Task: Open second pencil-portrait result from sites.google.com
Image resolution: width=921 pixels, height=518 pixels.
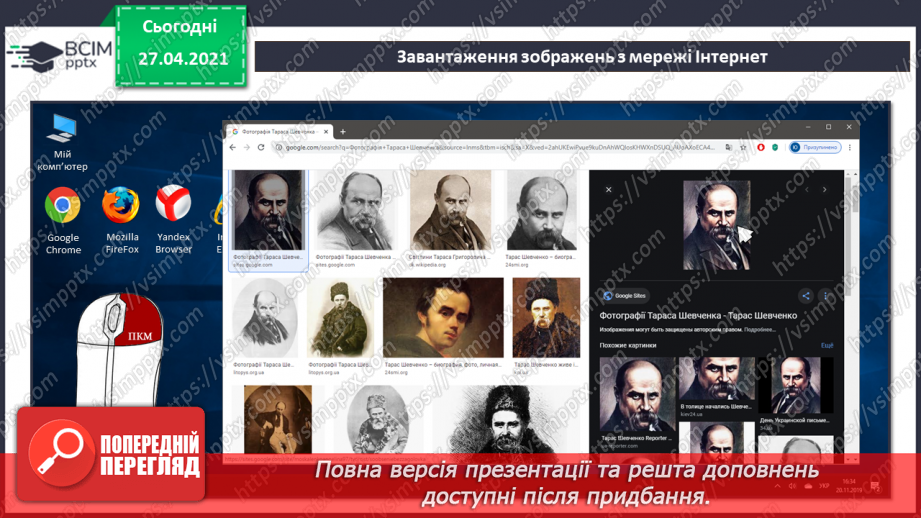Action: point(356,210)
